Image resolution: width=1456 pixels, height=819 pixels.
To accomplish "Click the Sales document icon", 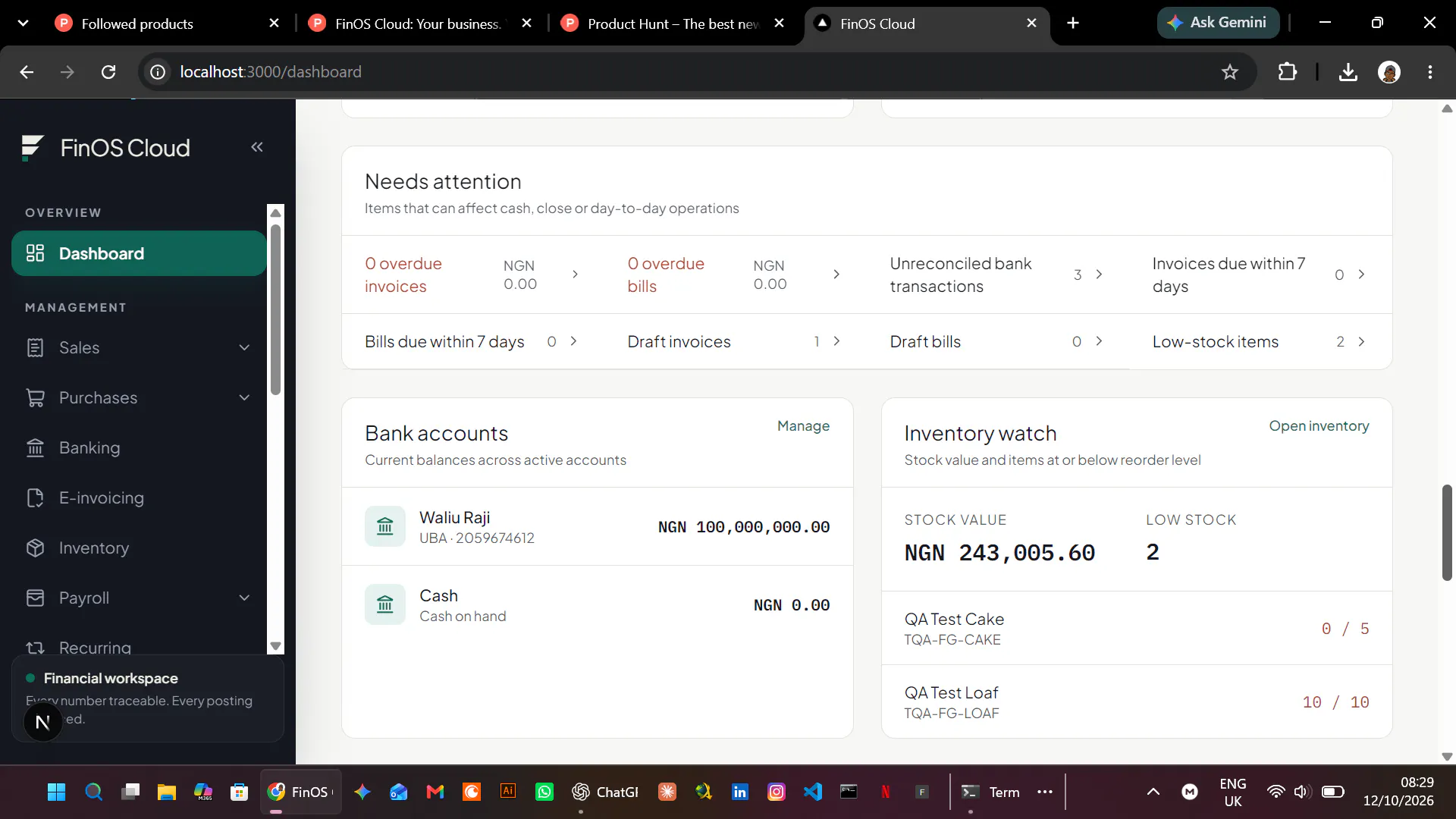I will point(35,347).
